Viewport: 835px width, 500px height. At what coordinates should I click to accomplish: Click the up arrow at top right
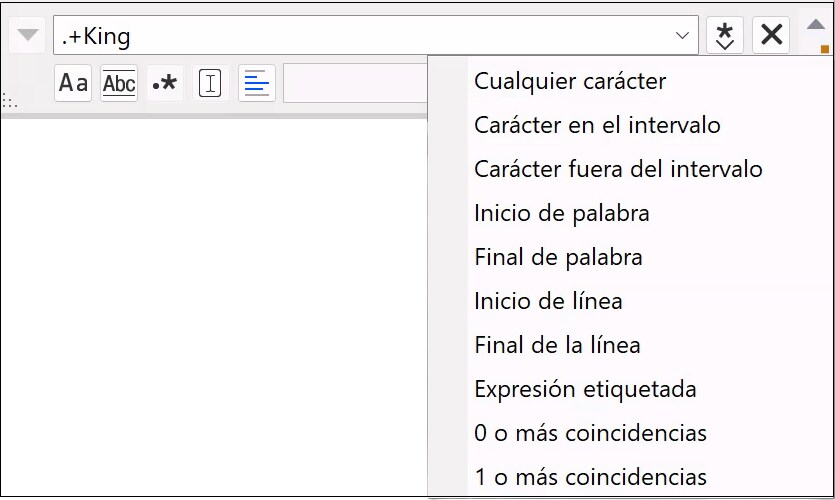pos(816,28)
